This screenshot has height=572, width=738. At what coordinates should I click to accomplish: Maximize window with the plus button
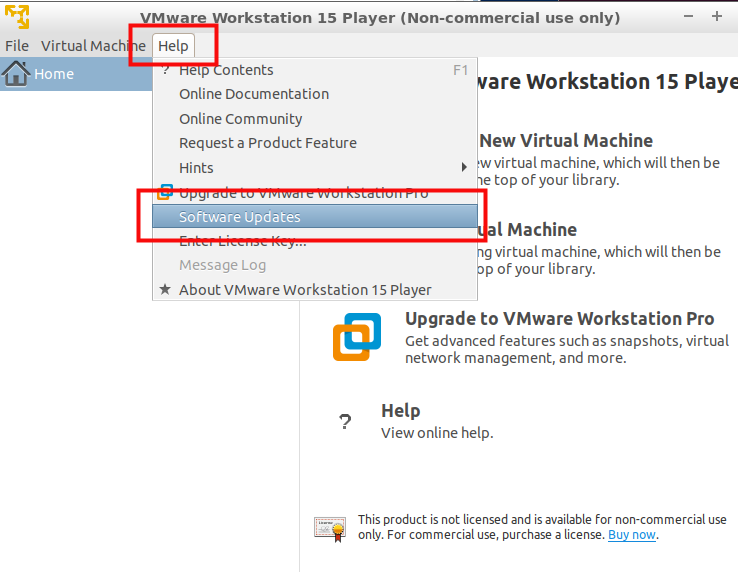(717, 16)
